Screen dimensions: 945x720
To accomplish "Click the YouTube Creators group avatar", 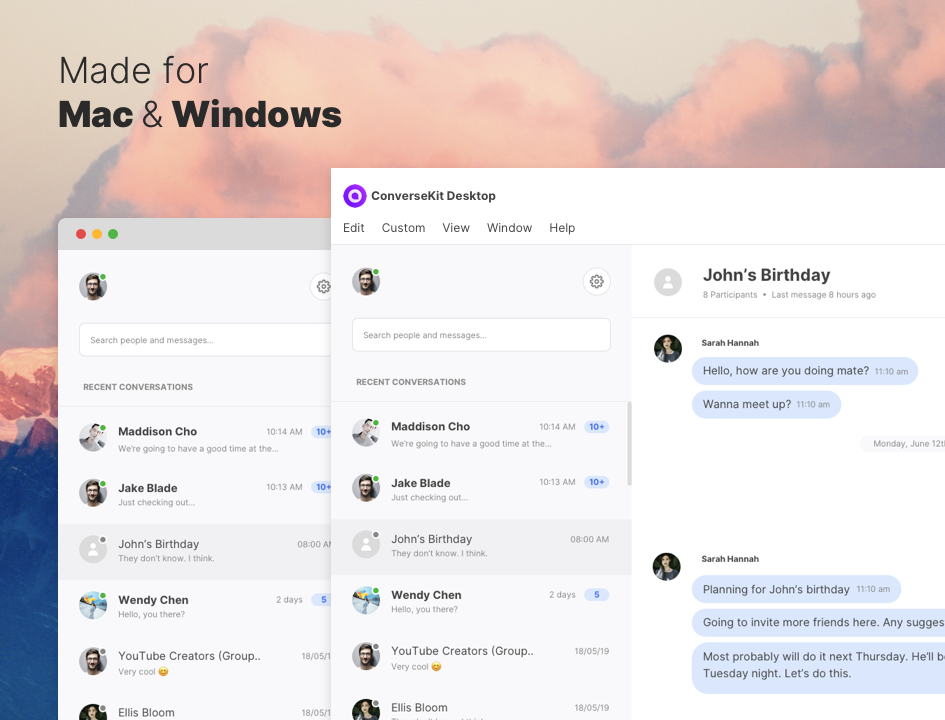I will click(x=366, y=657).
